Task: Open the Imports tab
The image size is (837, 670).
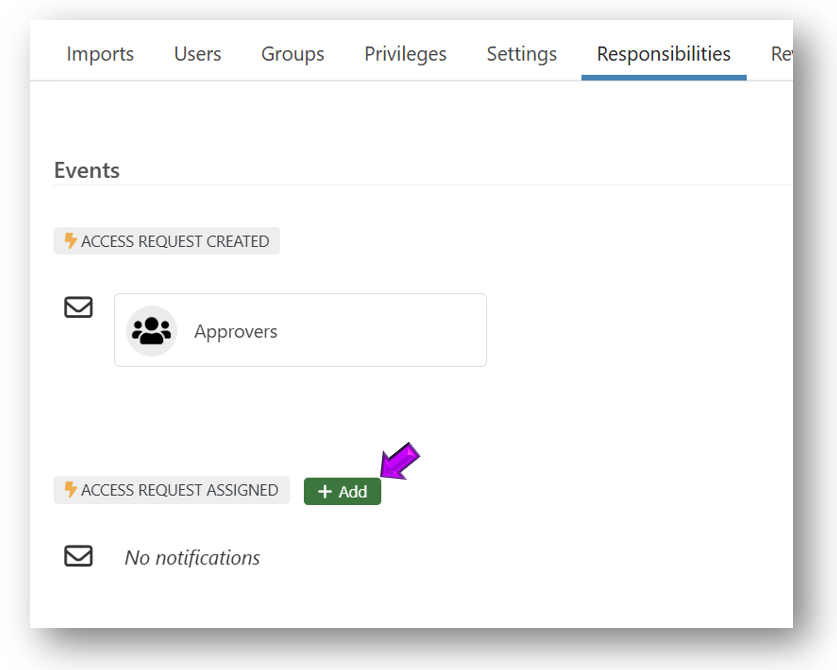Action: click(100, 54)
